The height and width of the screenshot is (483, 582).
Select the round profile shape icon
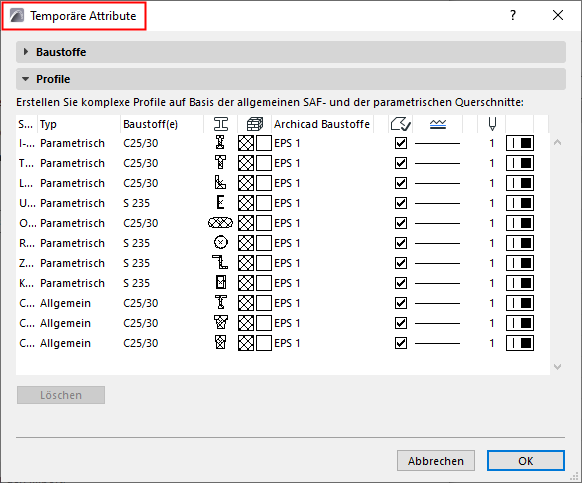click(x=220, y=243)
